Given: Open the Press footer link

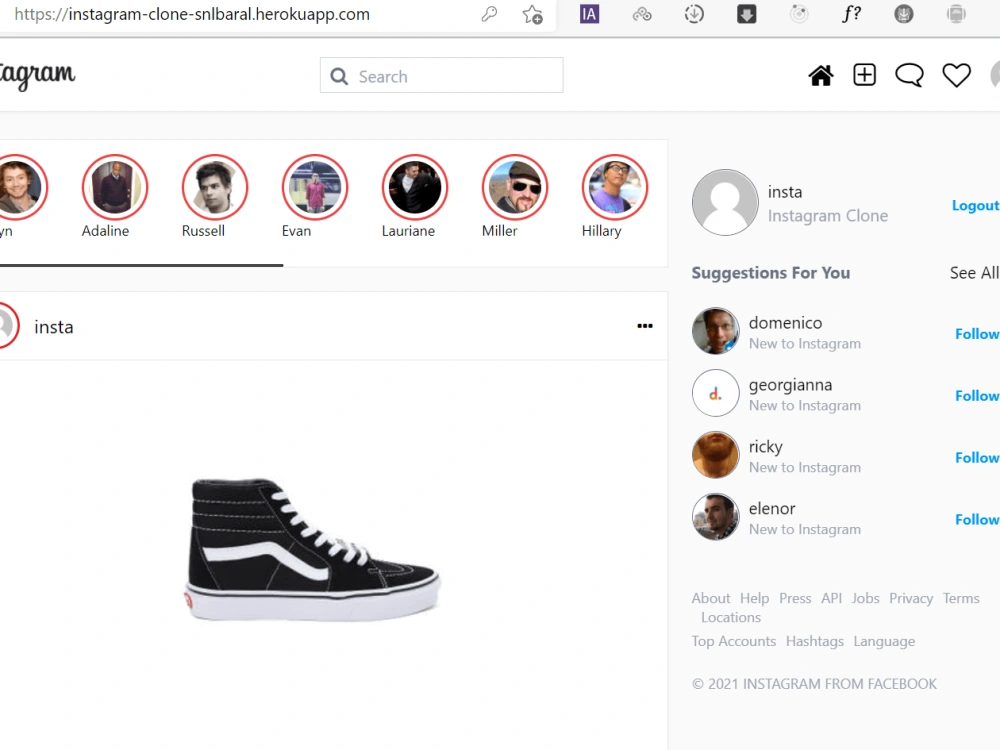Looking at the screenshot, I should (795, 598).
